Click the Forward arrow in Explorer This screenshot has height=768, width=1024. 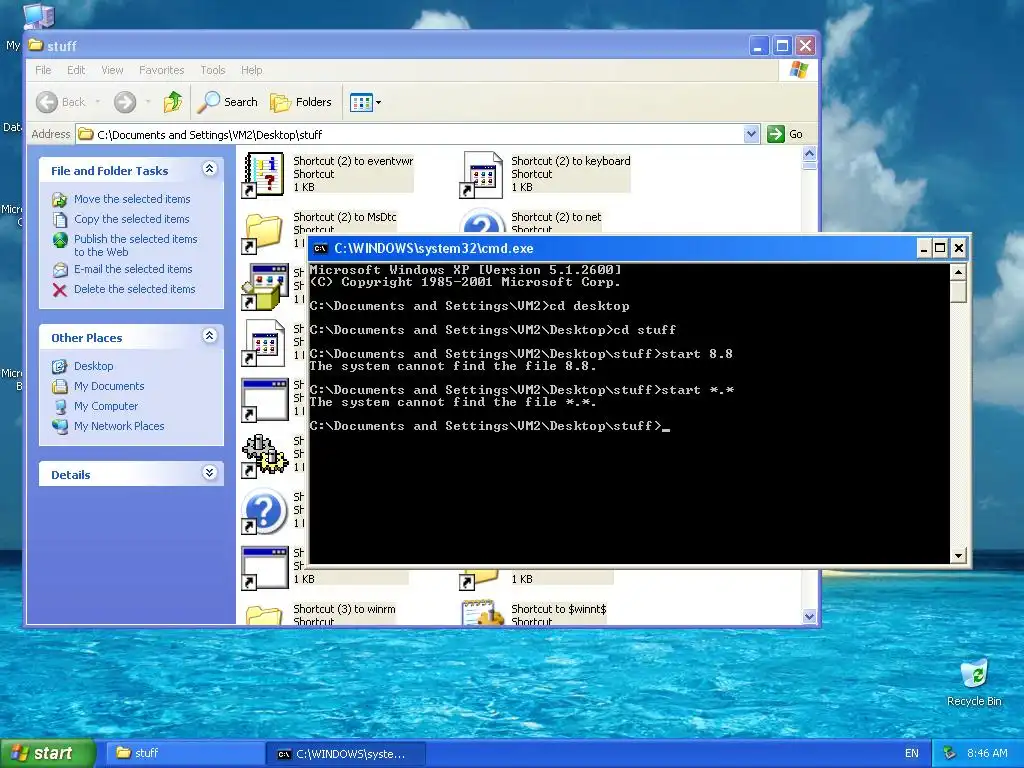click(125, 102)
